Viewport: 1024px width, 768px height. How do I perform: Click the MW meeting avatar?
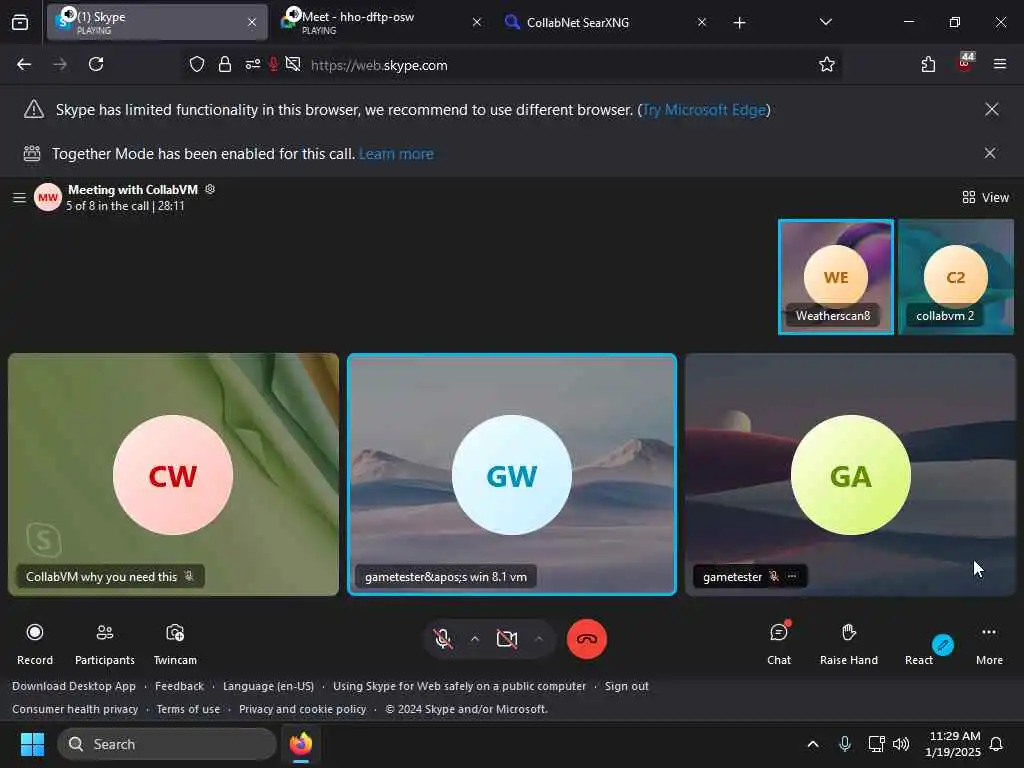point(48,197)
